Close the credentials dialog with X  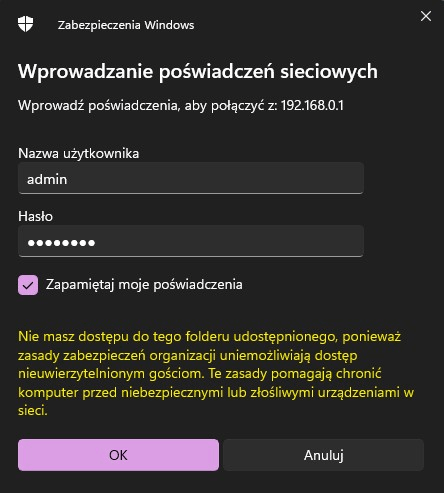(426, 16)
